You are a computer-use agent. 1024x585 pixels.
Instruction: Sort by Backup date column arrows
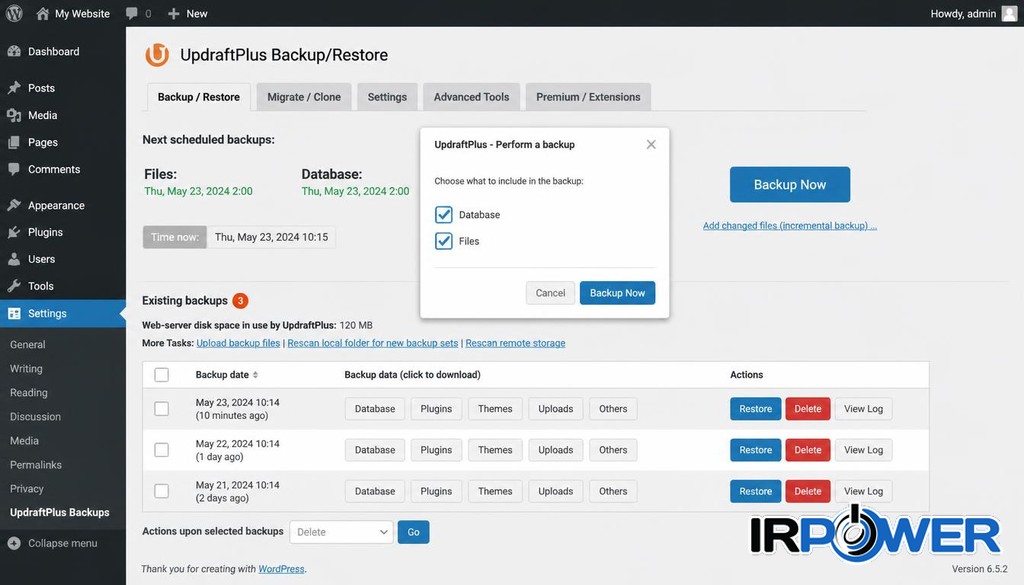click(x=255, y=375)
